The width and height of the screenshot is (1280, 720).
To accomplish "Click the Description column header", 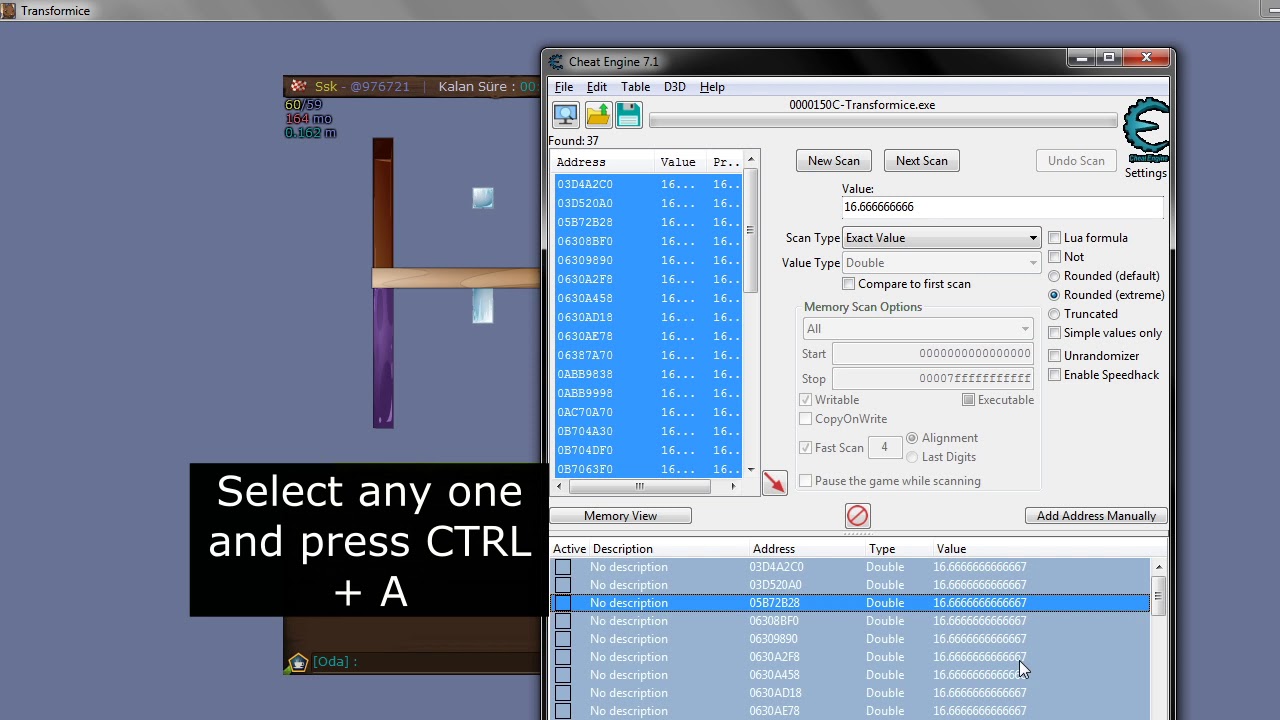I will (669, 549).
